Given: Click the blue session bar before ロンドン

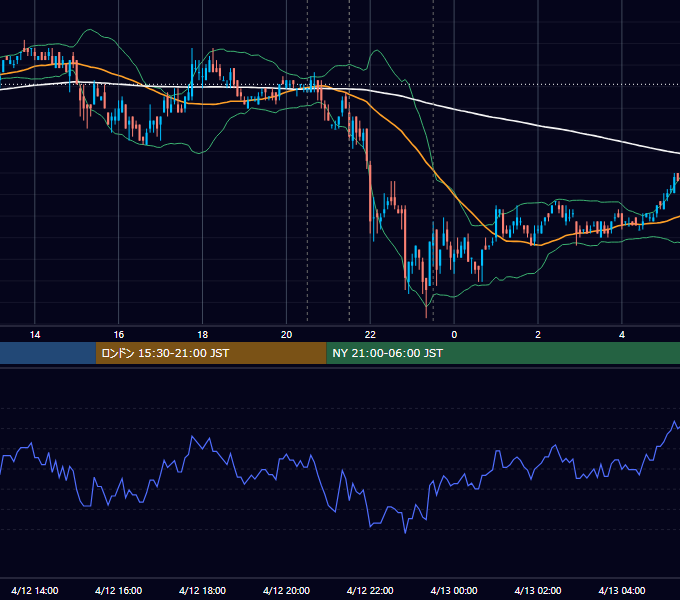Looking at the screenshot, I should (48, 353).
